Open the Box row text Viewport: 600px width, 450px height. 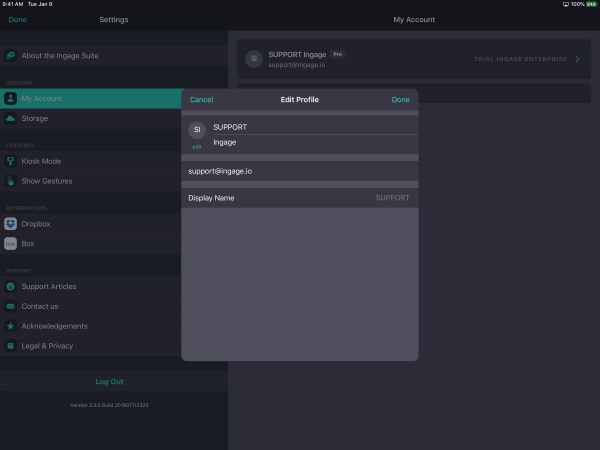[28, 244]
